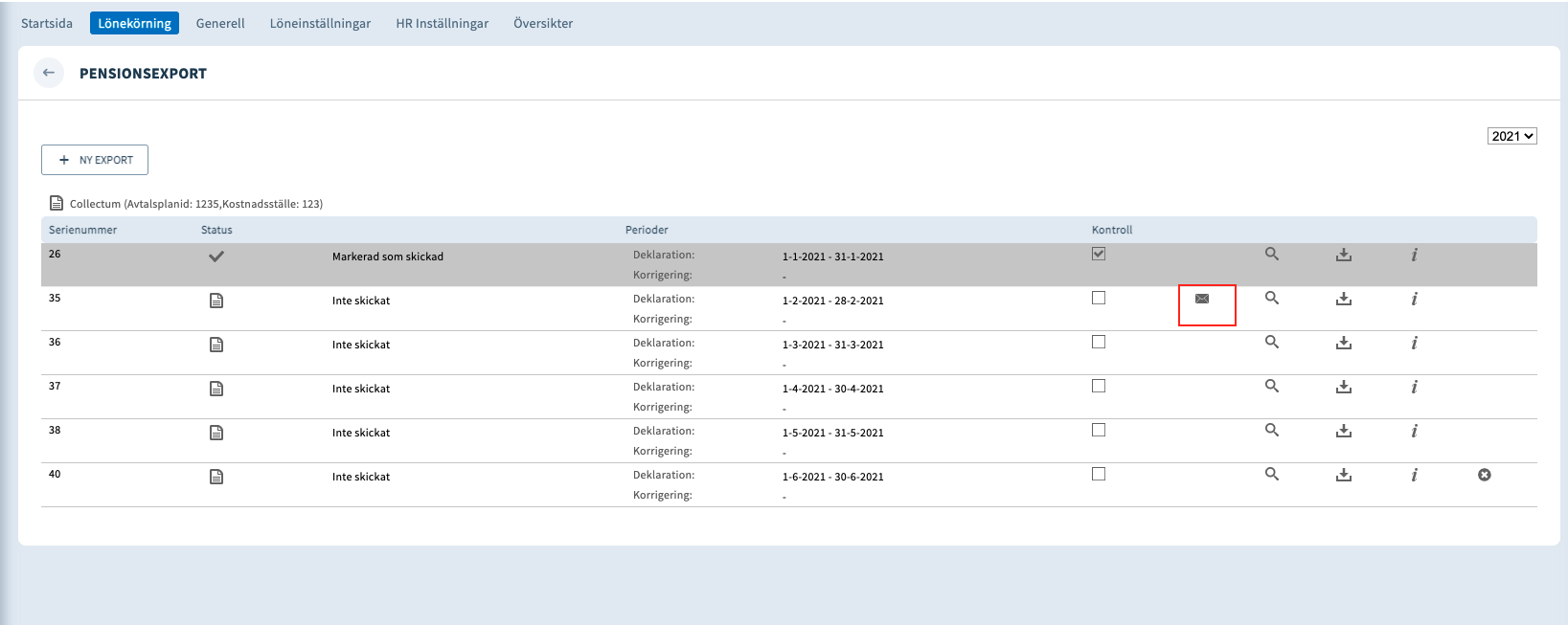This screenshot has height=625, width=1568.
Task: Open the magnifier preview for row 36
Action: click(1272, 343)
